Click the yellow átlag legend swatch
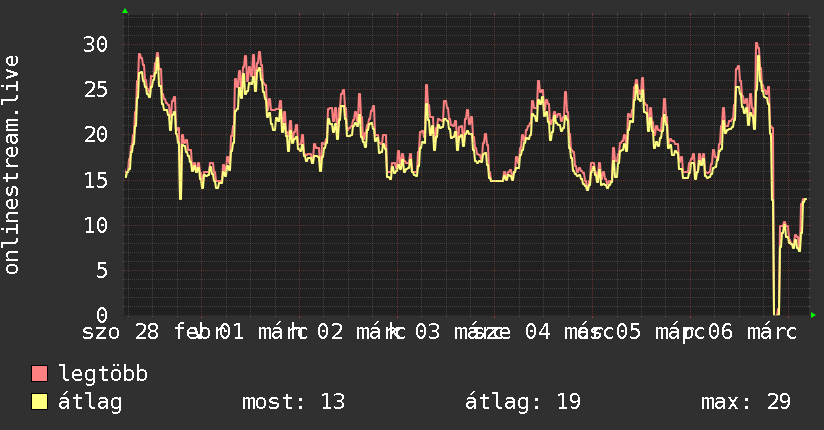 tap(39, 402)
